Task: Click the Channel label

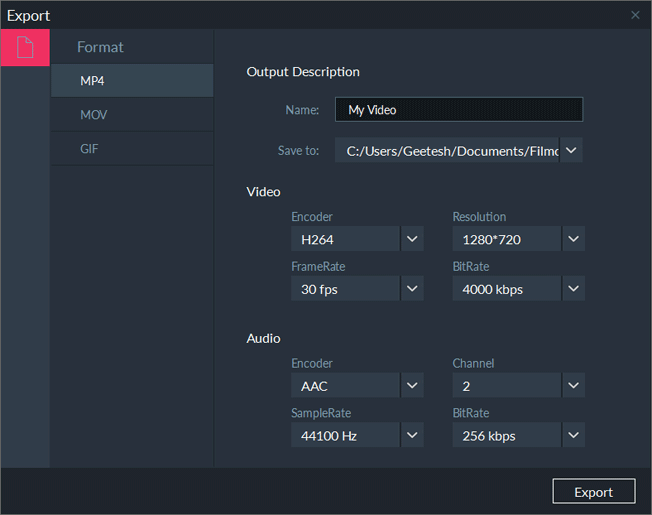Action: 473,364
